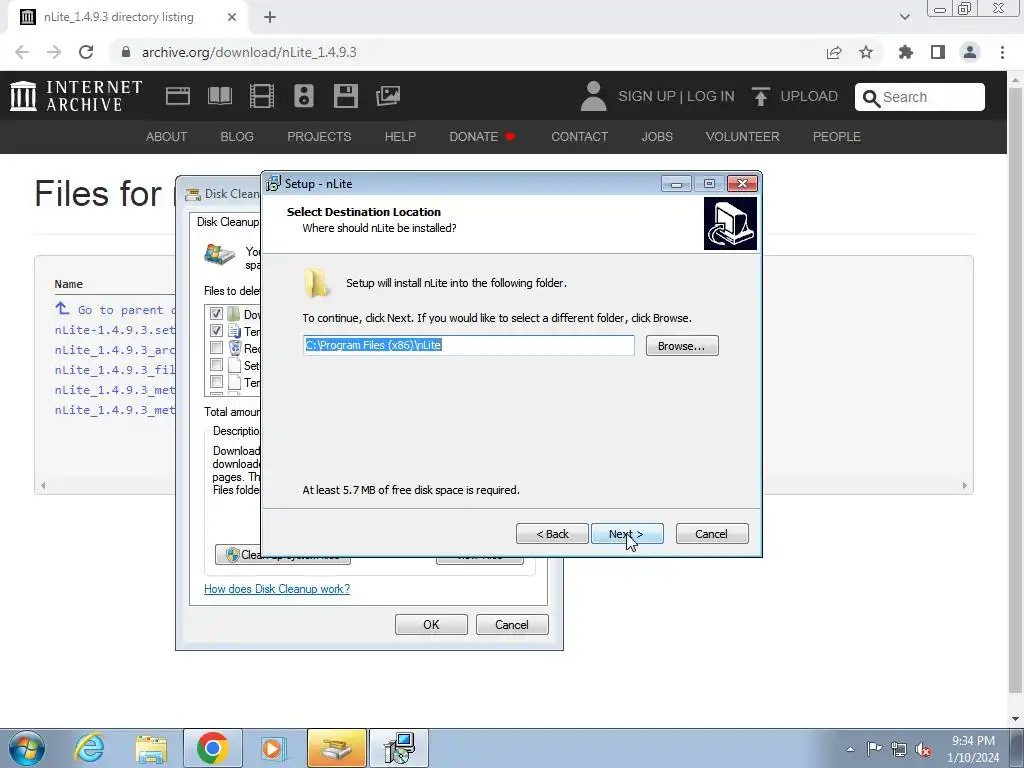This screenshot has width=1024, height=768.
Task: Bookmark this page star icon
Action: point(866,52)
